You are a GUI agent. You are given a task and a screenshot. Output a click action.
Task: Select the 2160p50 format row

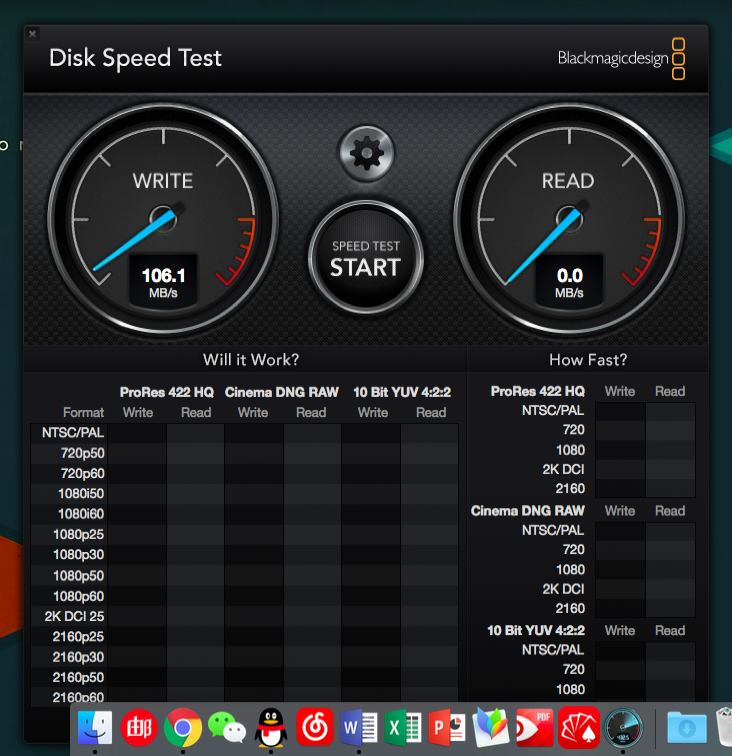244,677
